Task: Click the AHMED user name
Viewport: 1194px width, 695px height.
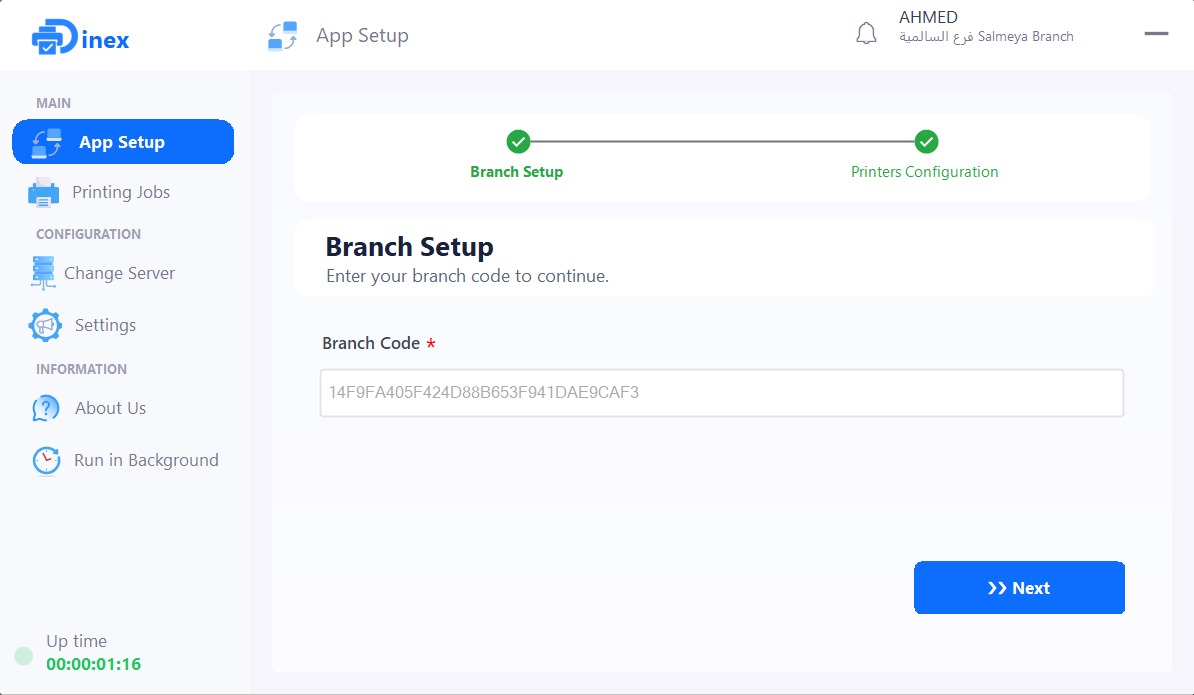Action: point(928,17)
